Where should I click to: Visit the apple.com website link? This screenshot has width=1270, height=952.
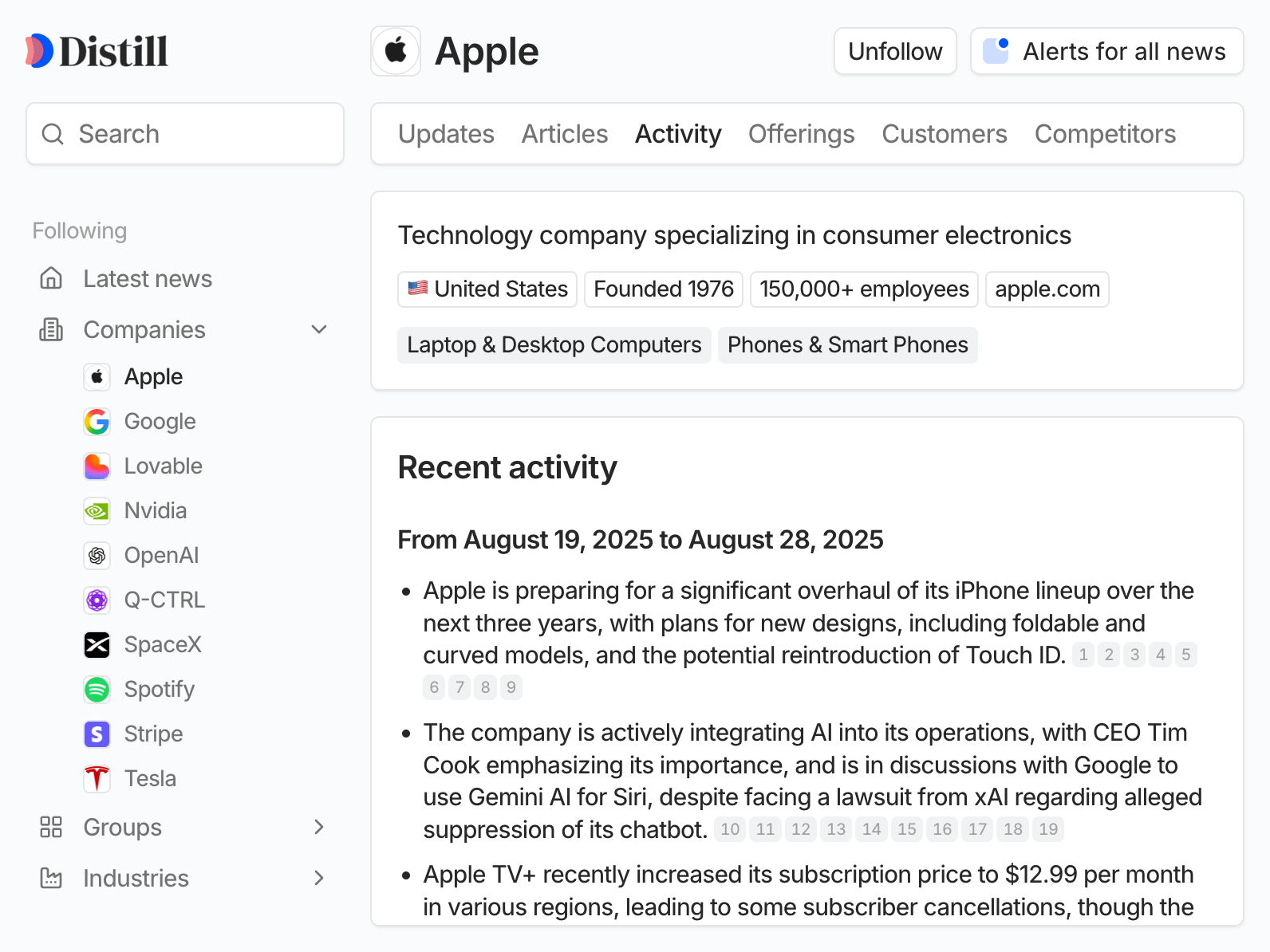[1047, 289]
